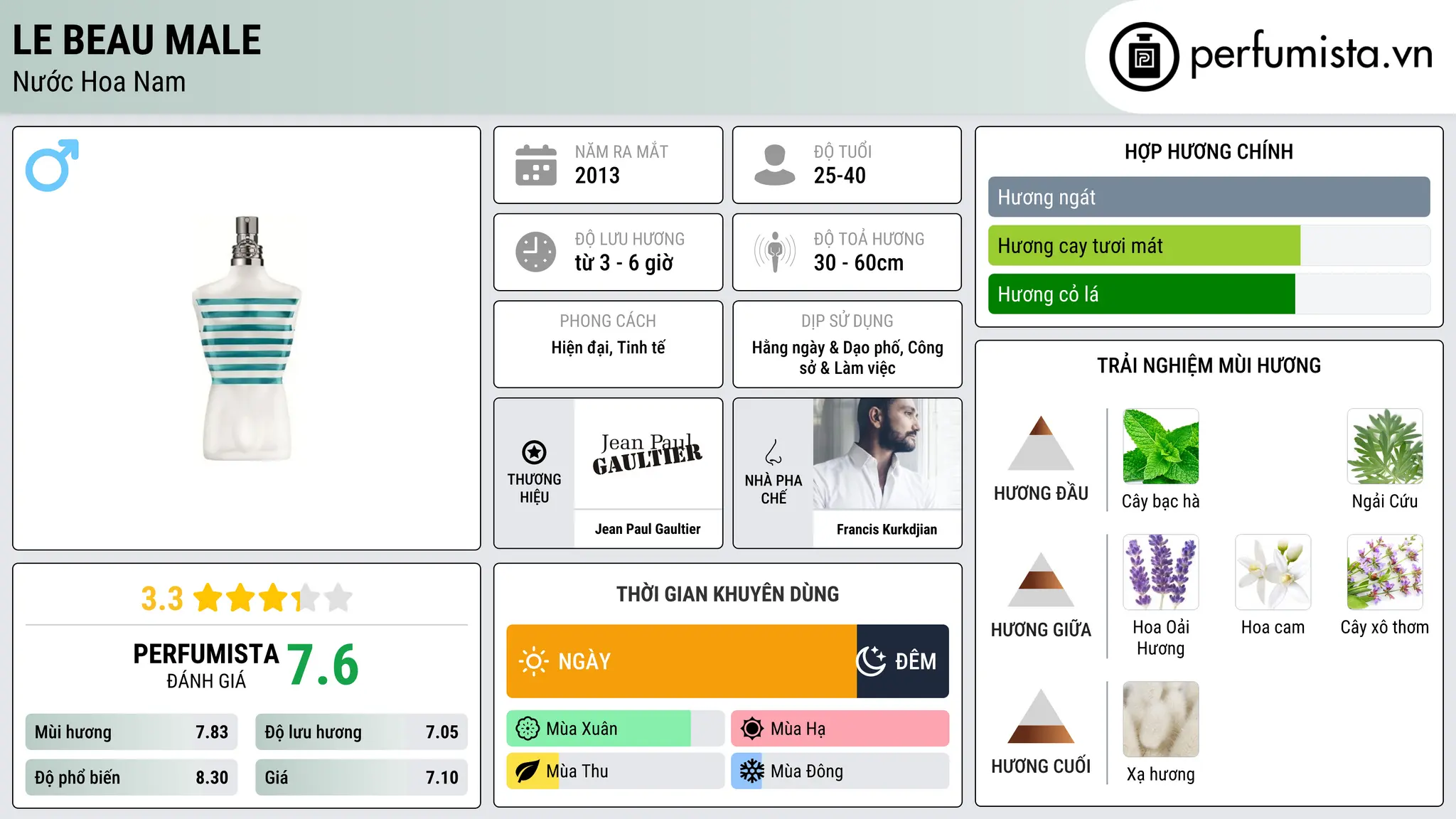Click the HƯƠNG ĐẦU label

(1041, 493)
